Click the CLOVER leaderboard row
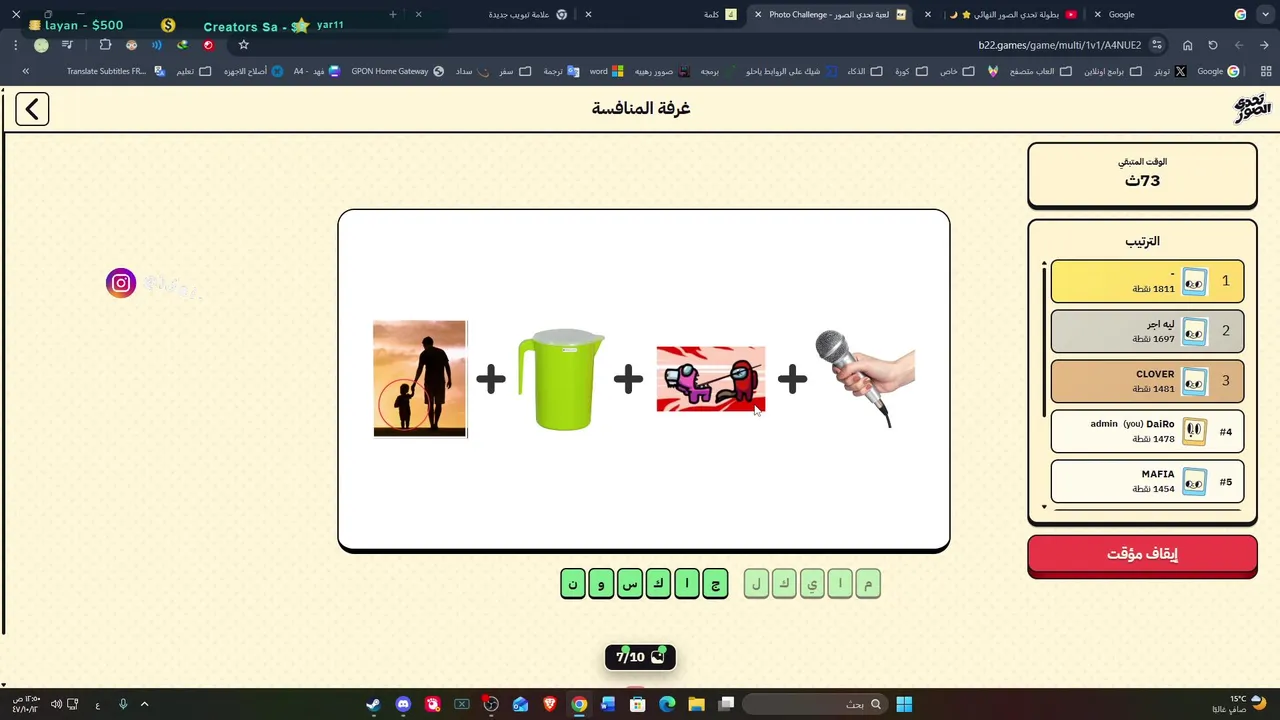1280x720 pixels. coord(1147,381)
